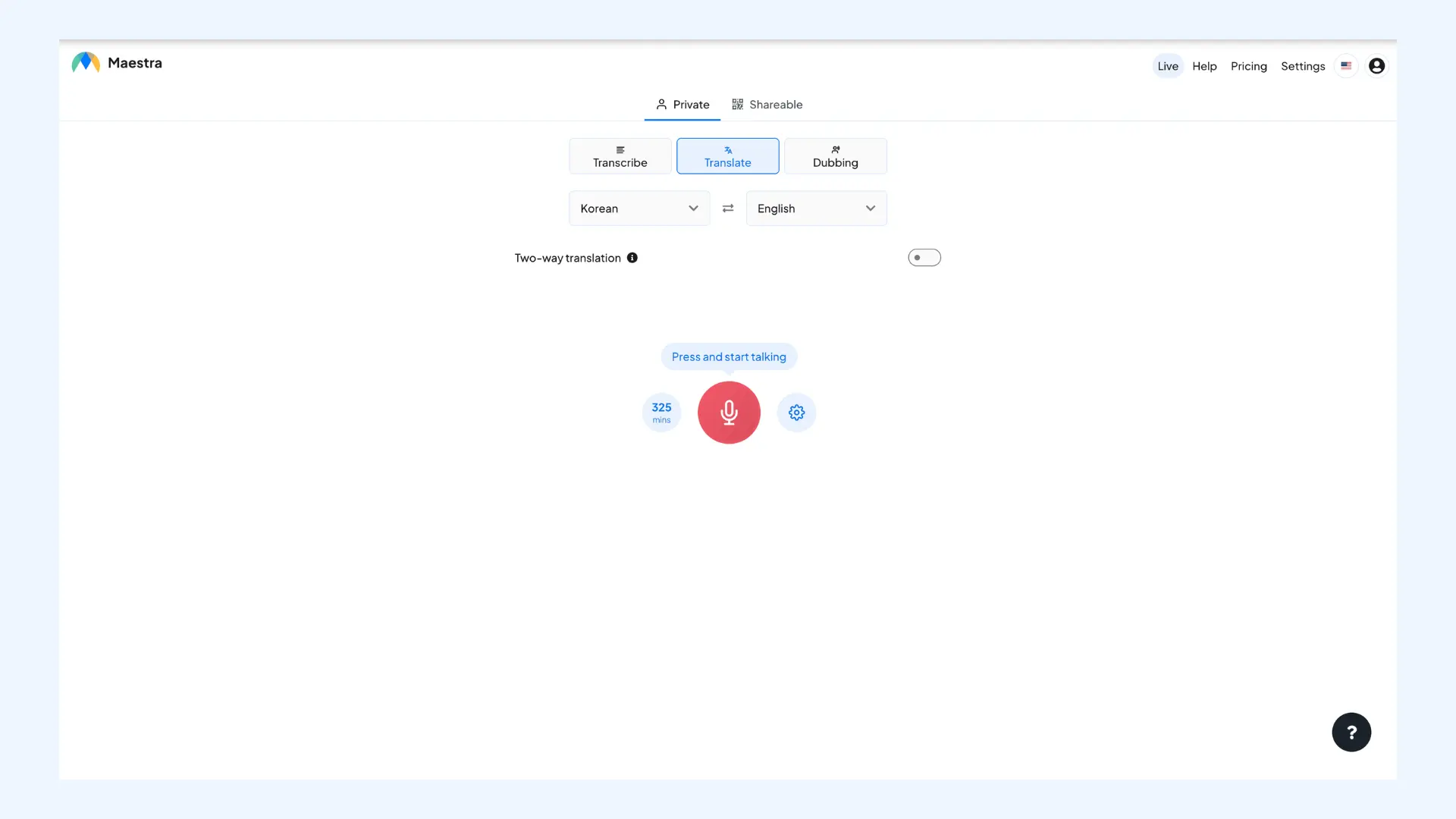Enable the Two-way translation toggle
The width and height of the screenshot is (1456, 819).
click(x=924, y=258)
